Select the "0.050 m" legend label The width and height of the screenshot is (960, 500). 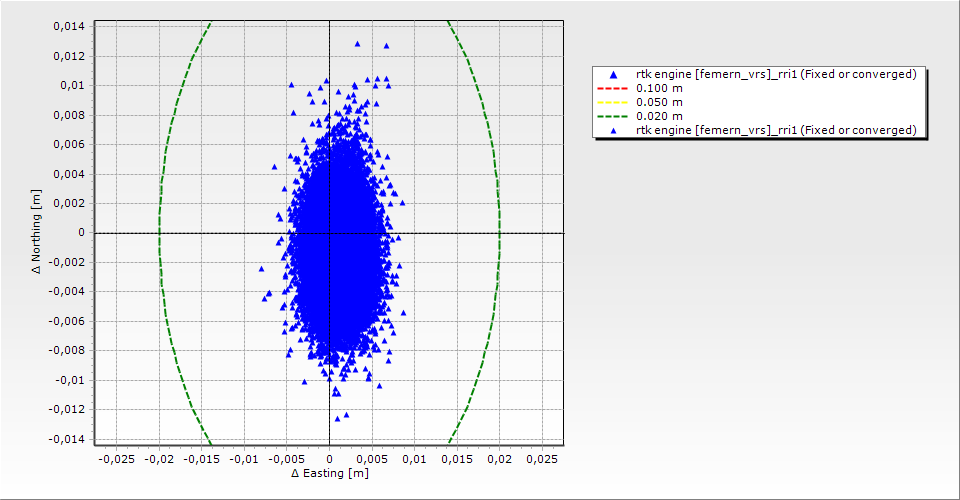(x=660, y=102)
